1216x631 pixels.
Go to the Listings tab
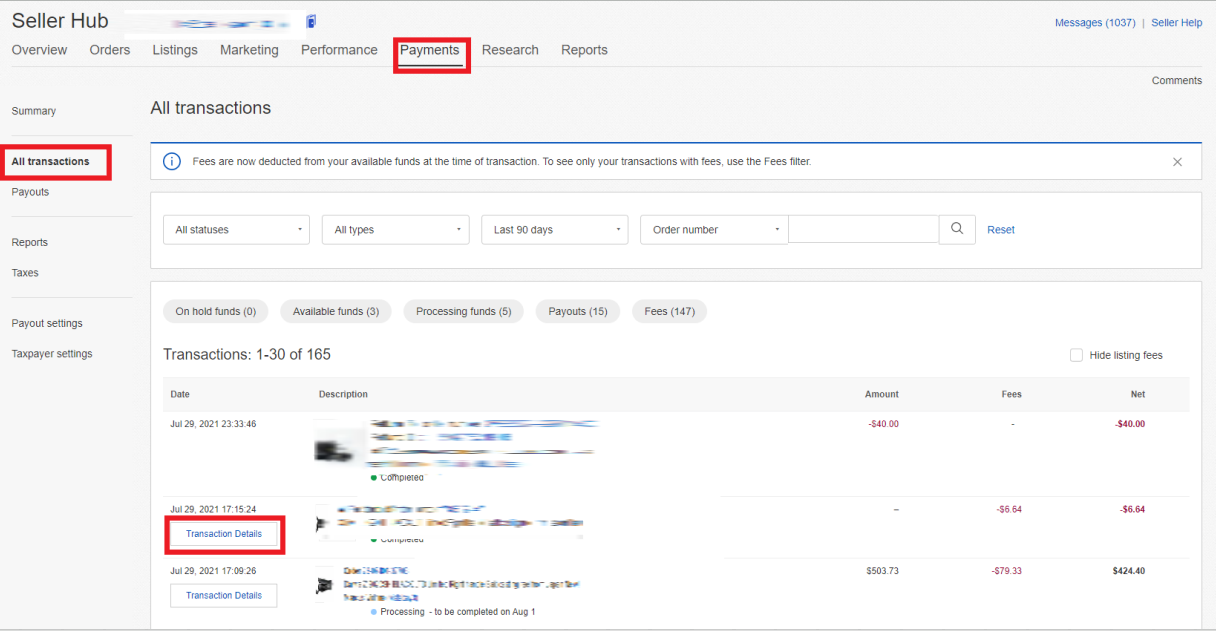point(175,50)
